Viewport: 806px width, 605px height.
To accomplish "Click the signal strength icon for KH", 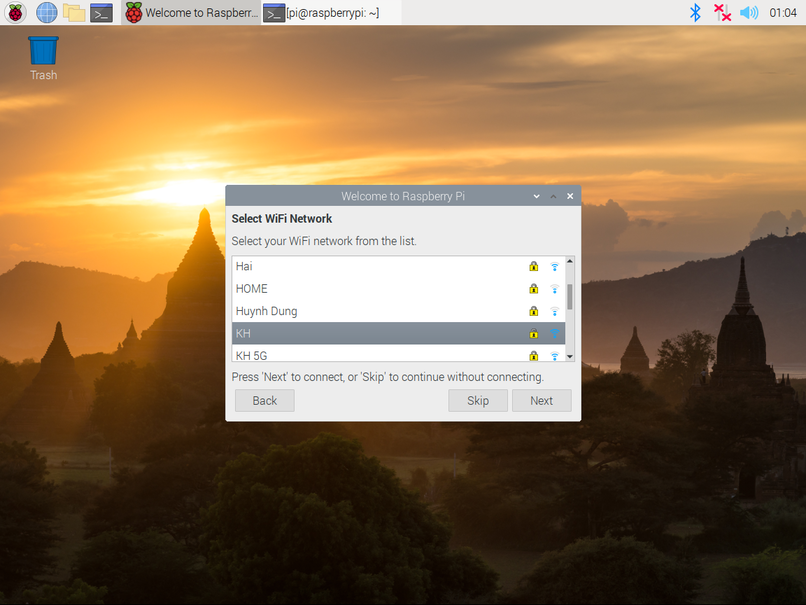I will 555,333.
